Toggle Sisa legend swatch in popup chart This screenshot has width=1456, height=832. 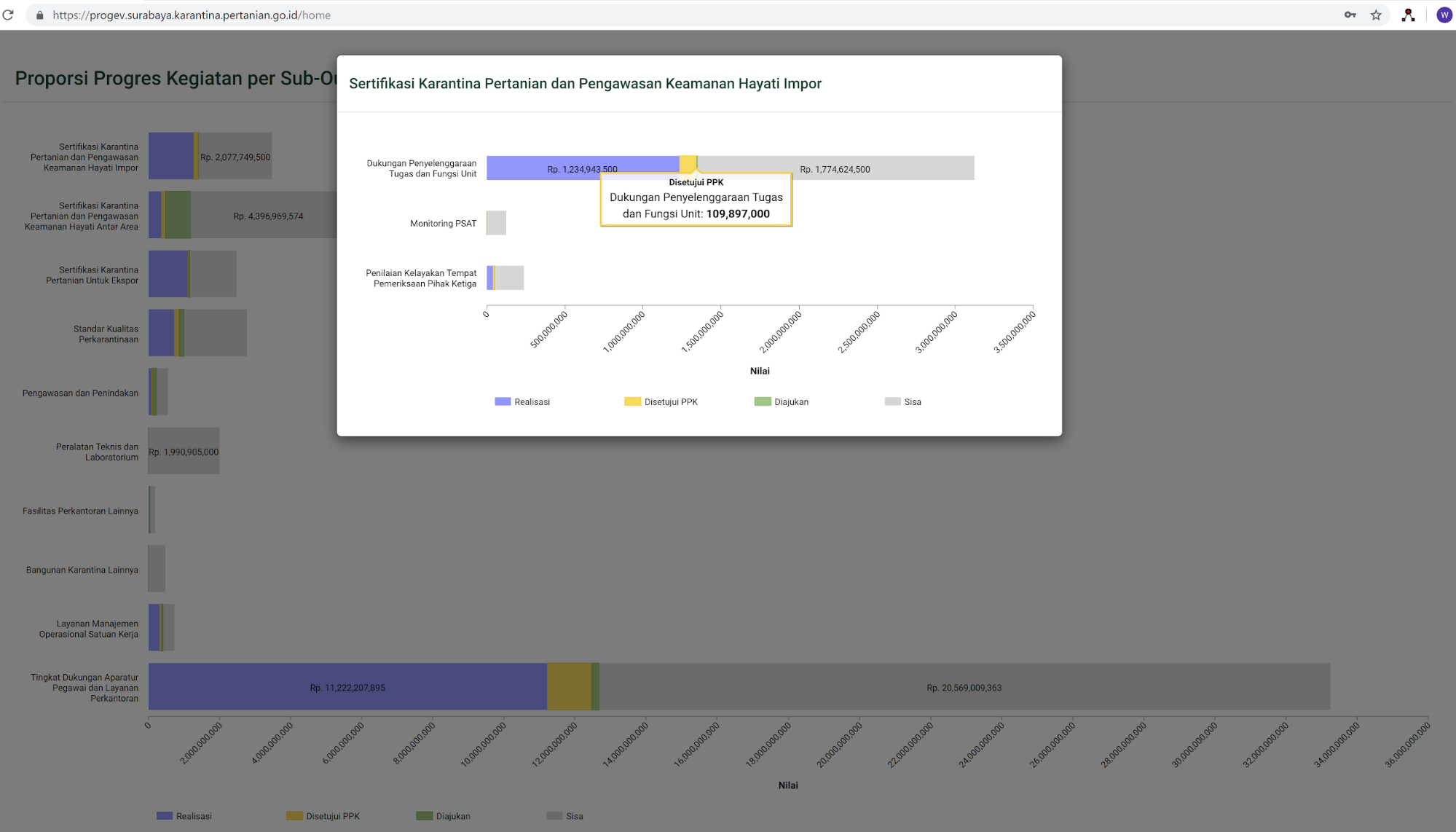892,401
